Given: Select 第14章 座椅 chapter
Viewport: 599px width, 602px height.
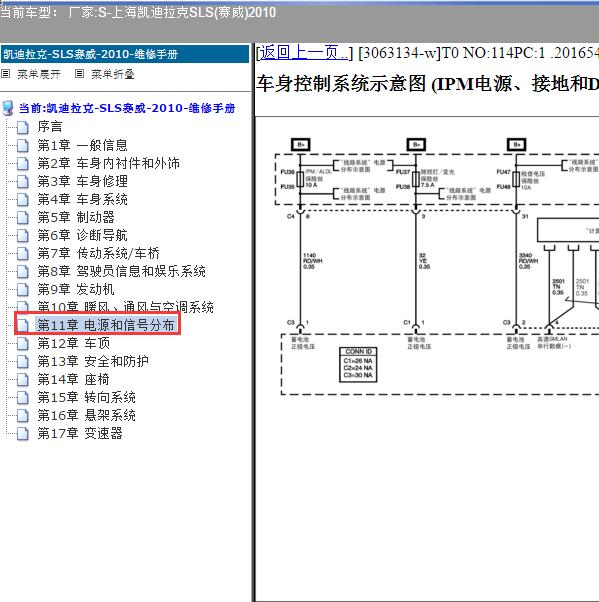Looking at the screenshot, I should (73, 380).
